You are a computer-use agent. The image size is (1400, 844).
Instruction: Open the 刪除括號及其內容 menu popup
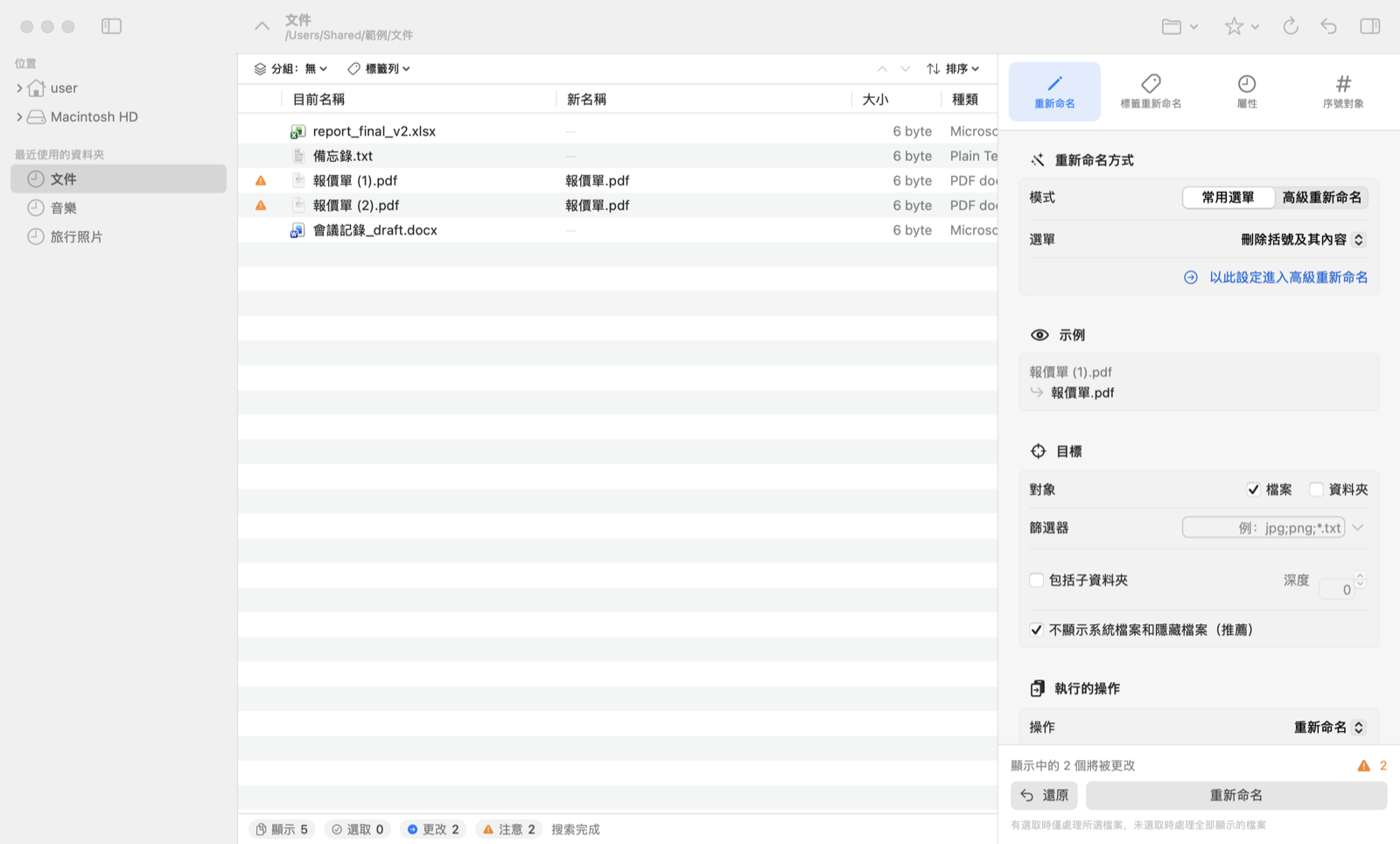pos(1302,239)
